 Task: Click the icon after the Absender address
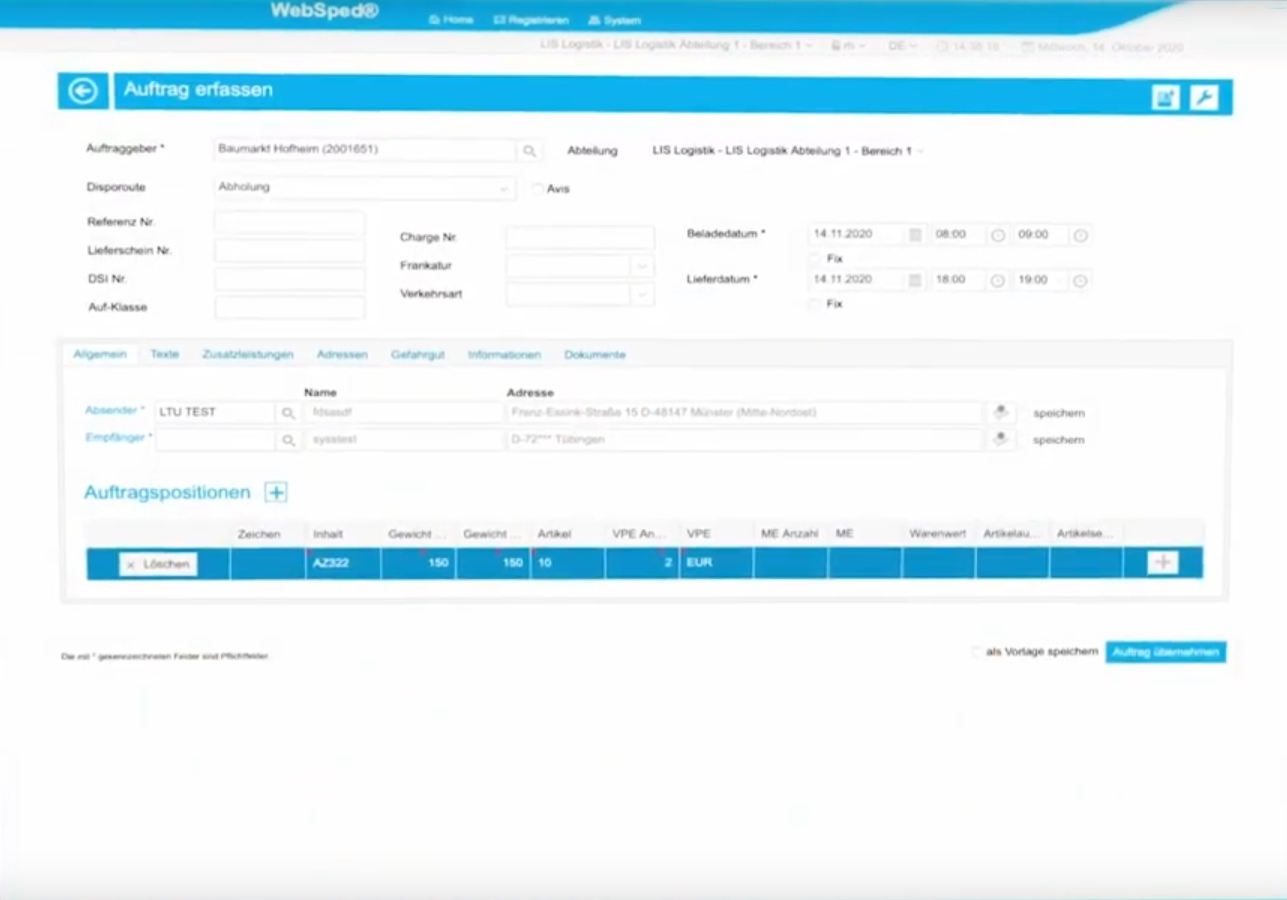(999, 412)
